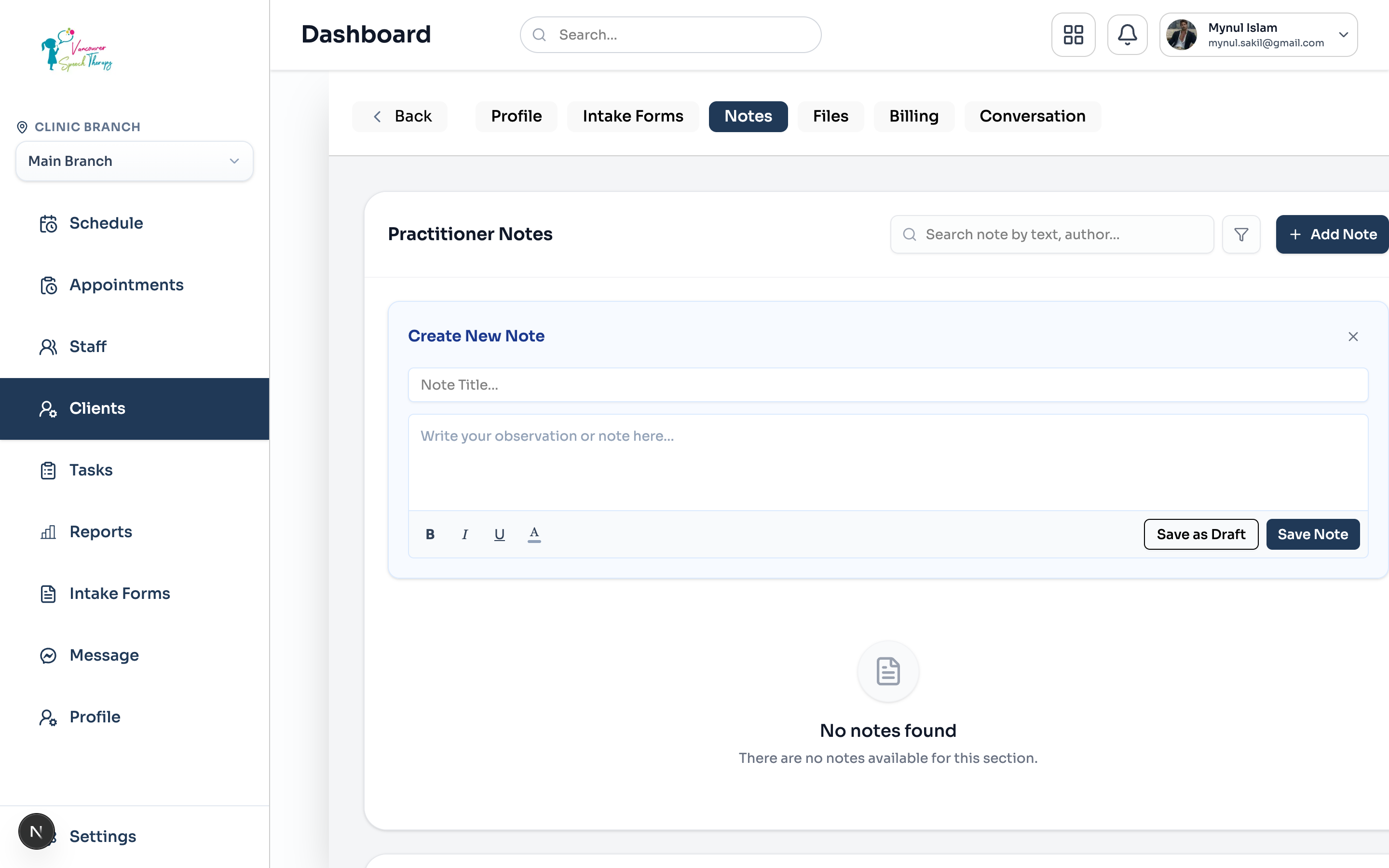Click the user avatar photo

[x=1181, y=35]
